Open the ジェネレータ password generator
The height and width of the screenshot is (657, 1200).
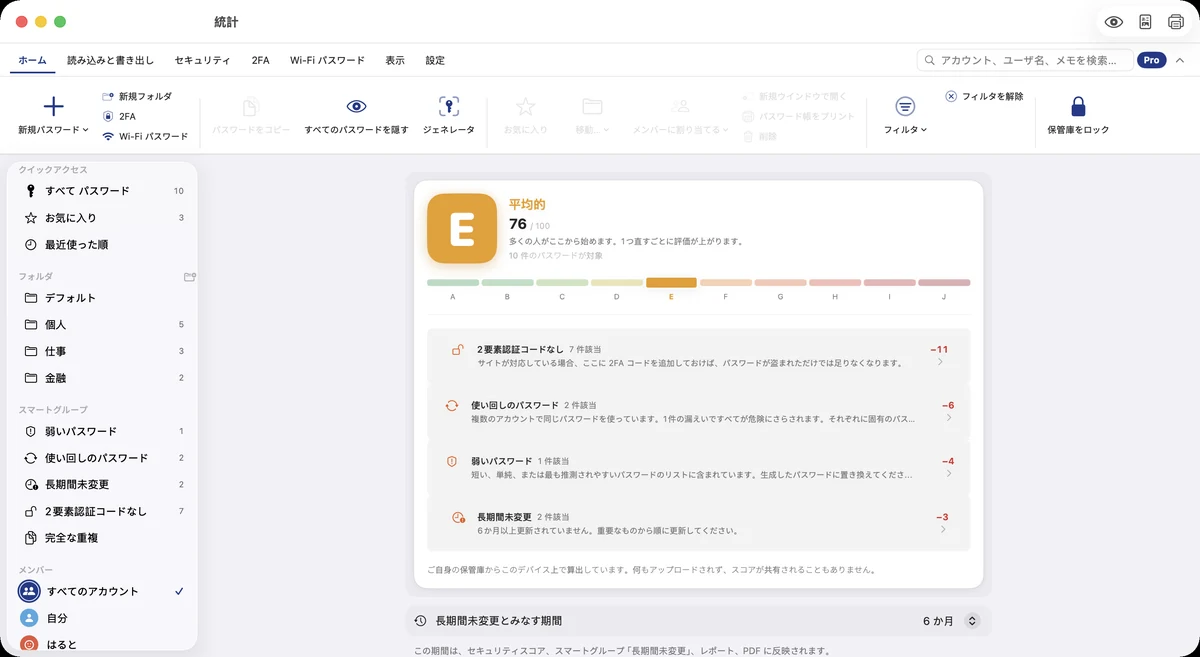coord(449,116)
